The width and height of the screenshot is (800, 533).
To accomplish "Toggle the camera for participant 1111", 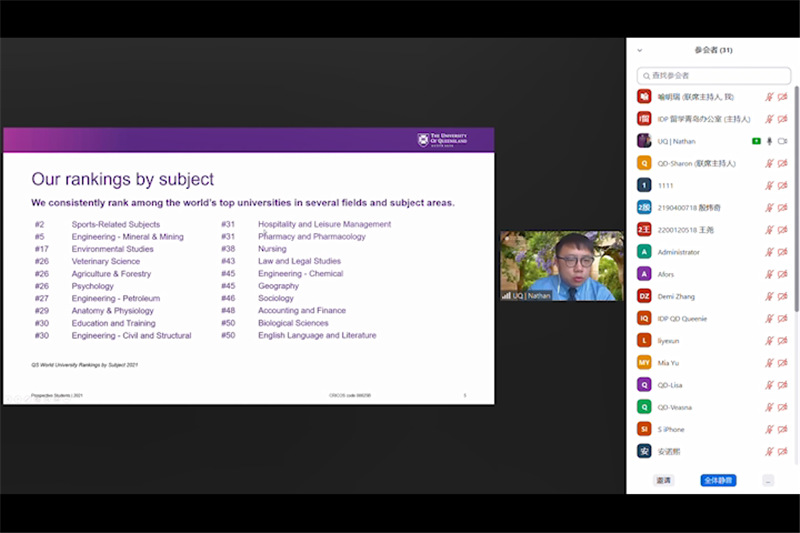I will 782,185.
